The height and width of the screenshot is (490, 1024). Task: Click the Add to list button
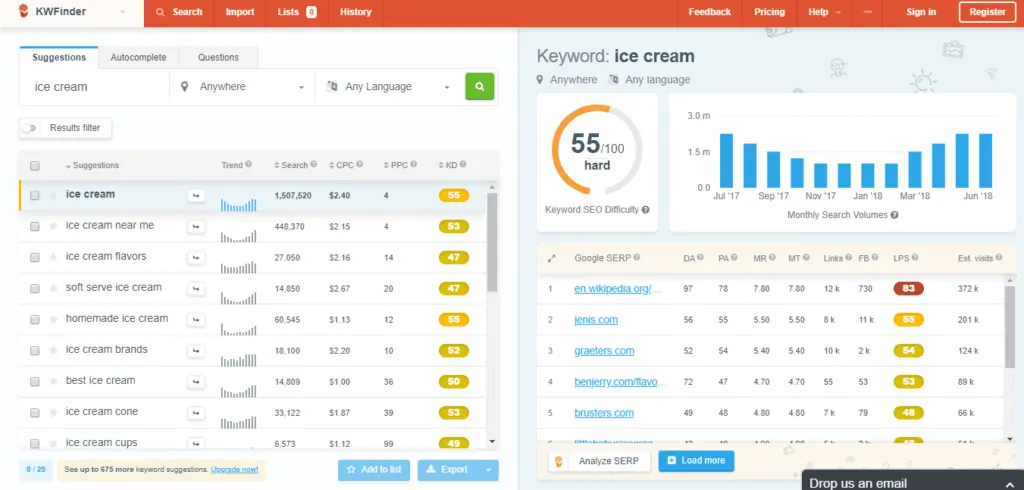coord(374,470)
